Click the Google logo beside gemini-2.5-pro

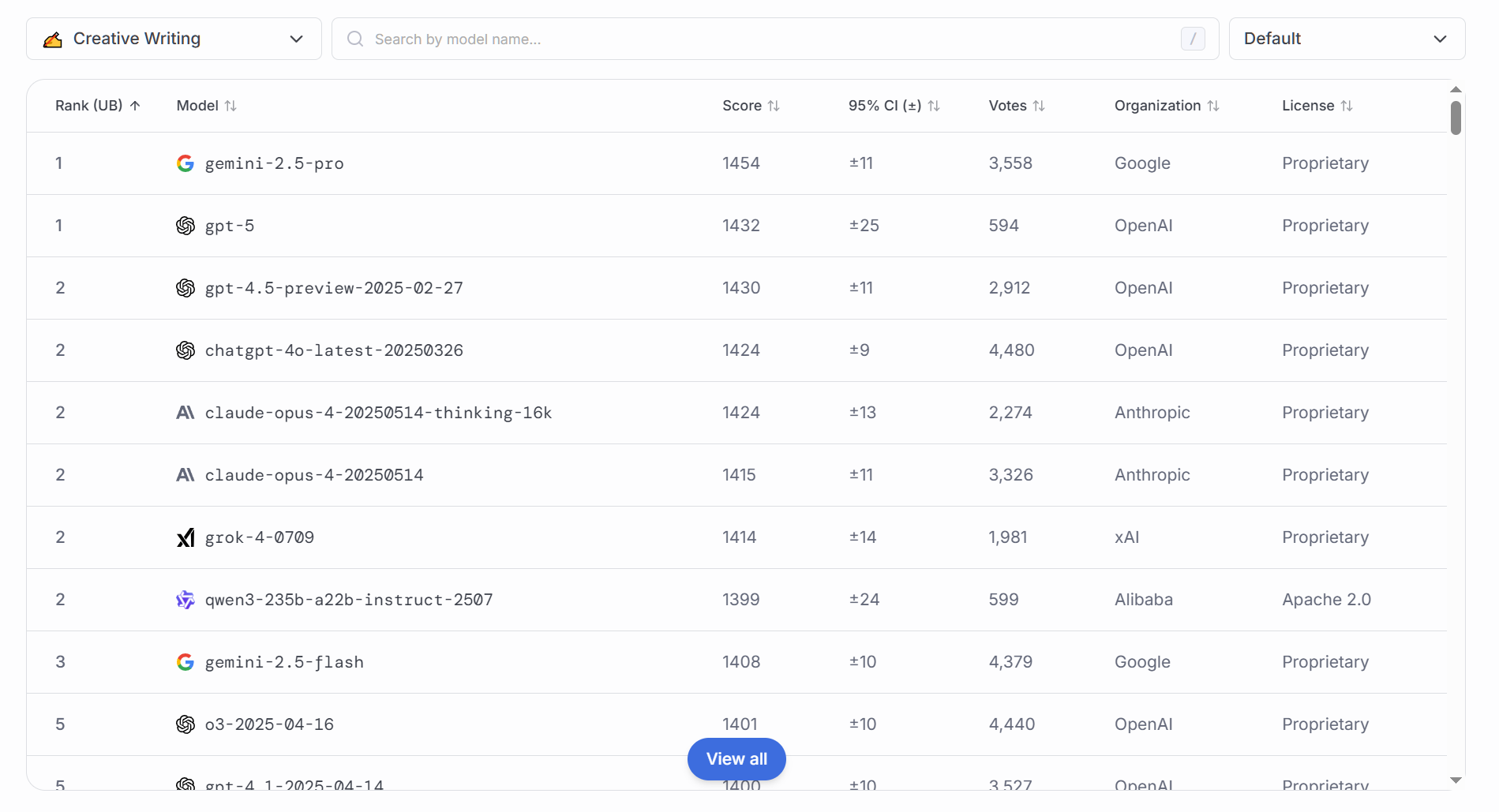pos(186,163)
